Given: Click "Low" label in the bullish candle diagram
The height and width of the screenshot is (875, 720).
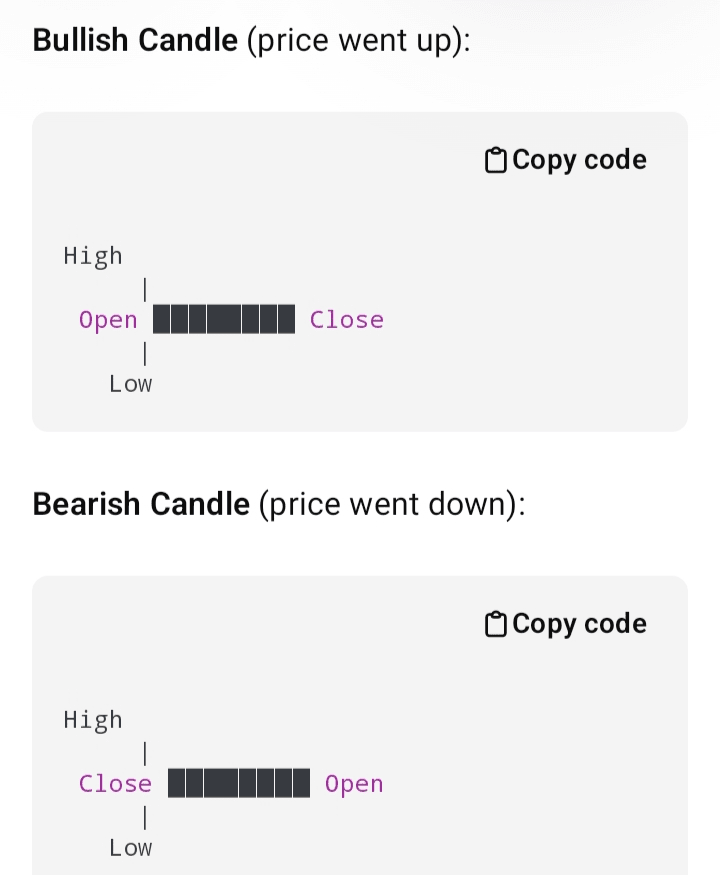Looking at the screenshot, I should 131,384.
